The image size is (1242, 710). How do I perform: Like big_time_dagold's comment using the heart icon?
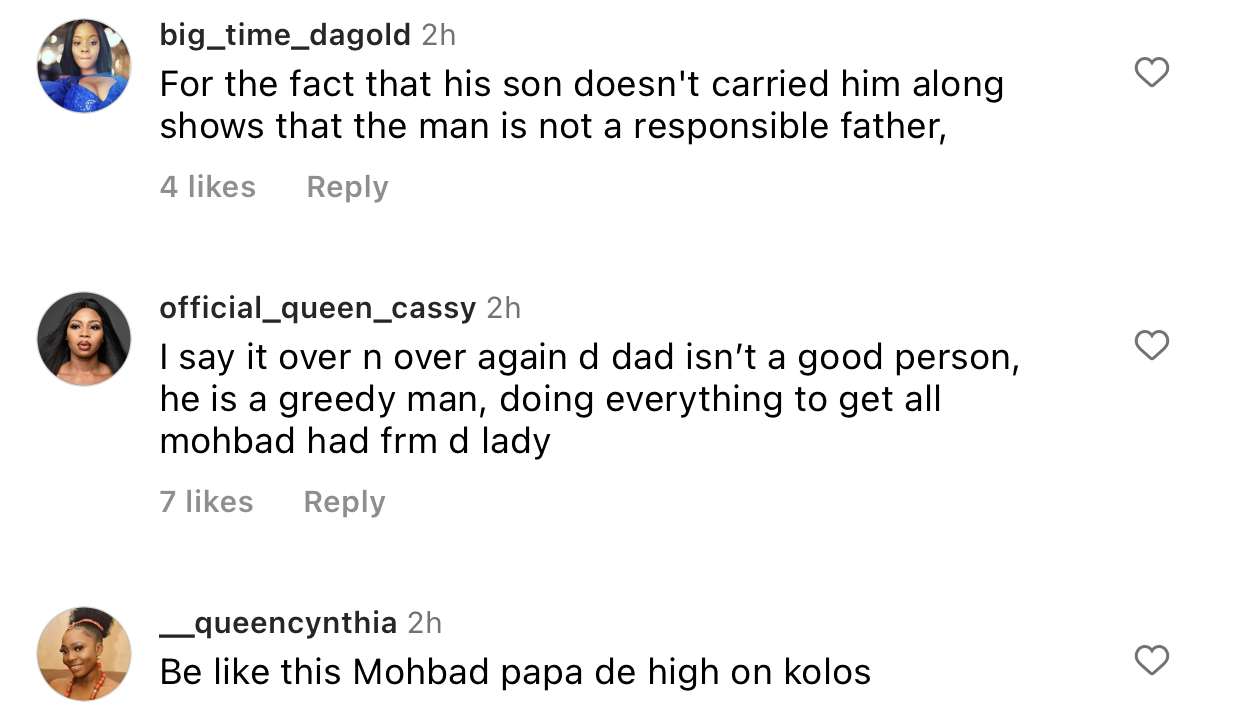click(1151, 71)
